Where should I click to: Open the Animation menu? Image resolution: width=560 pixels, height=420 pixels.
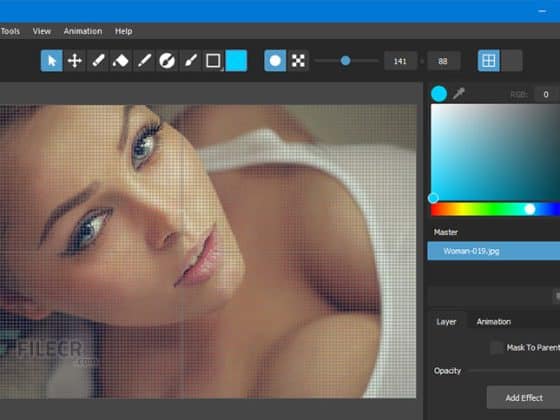83,31
